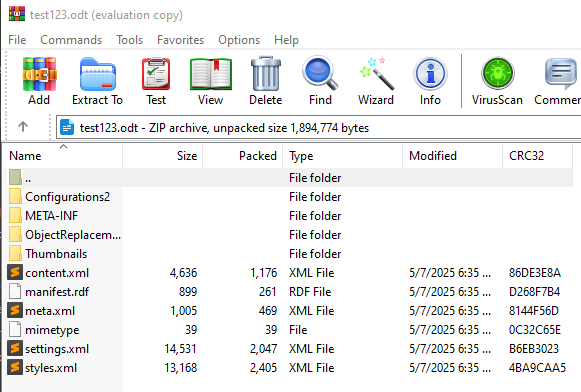Click the META-INF folder icon

click(x=15, y=215)
